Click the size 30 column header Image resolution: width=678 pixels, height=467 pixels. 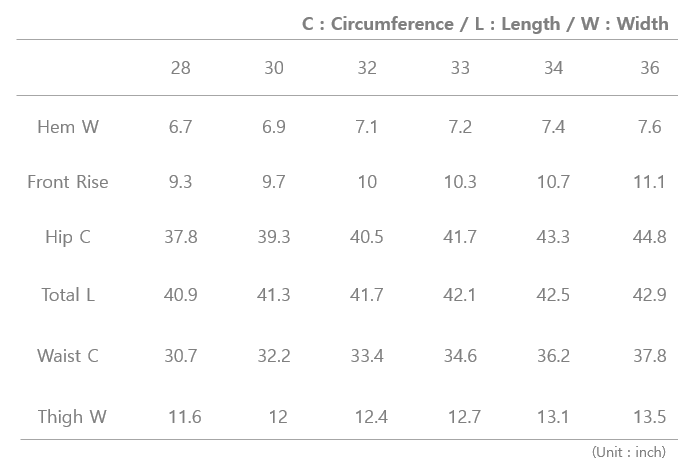tap(274, 68)
